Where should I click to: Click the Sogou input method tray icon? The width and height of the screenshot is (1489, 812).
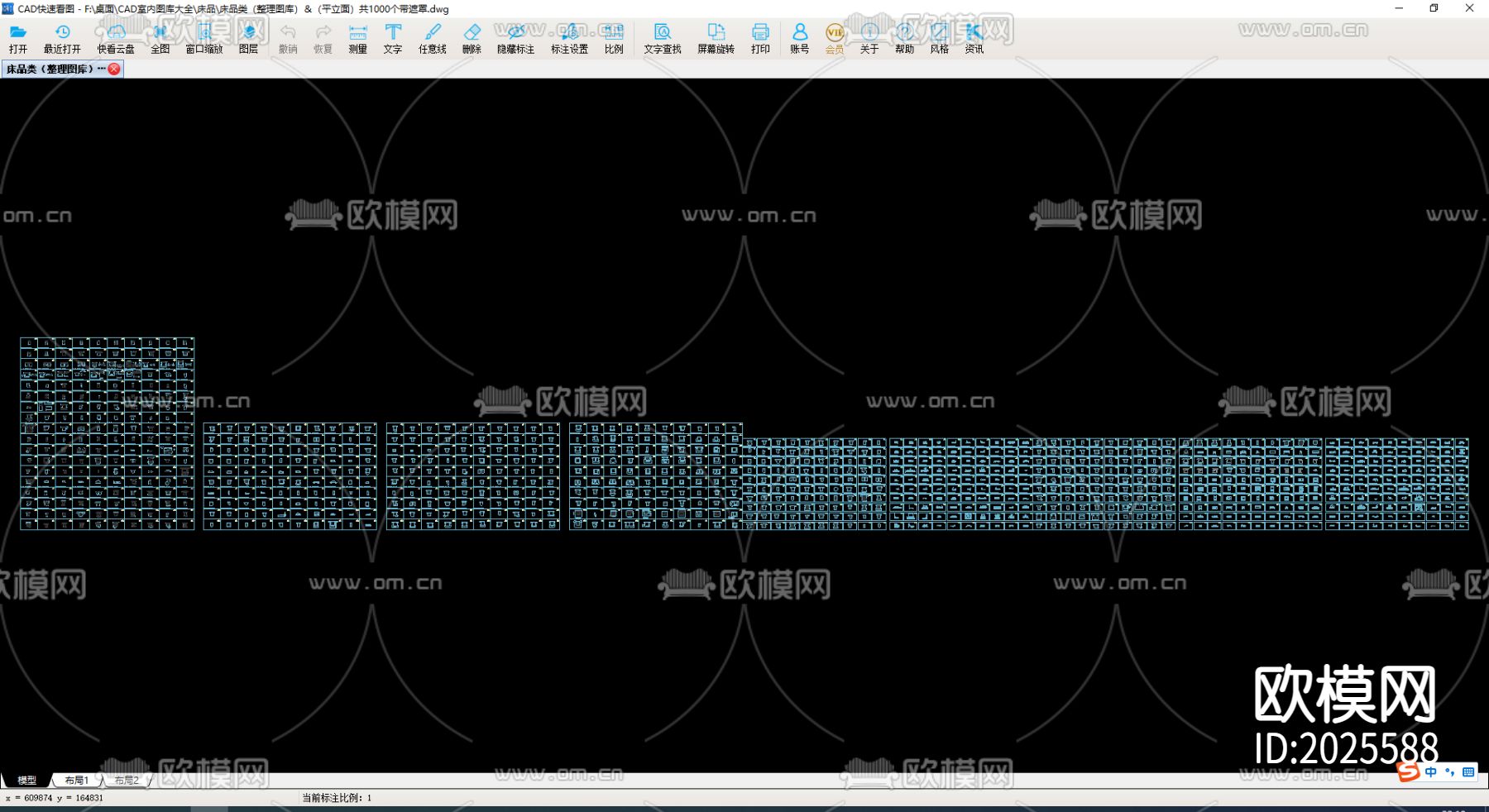pyautogui.click(x=1409, y=771)
